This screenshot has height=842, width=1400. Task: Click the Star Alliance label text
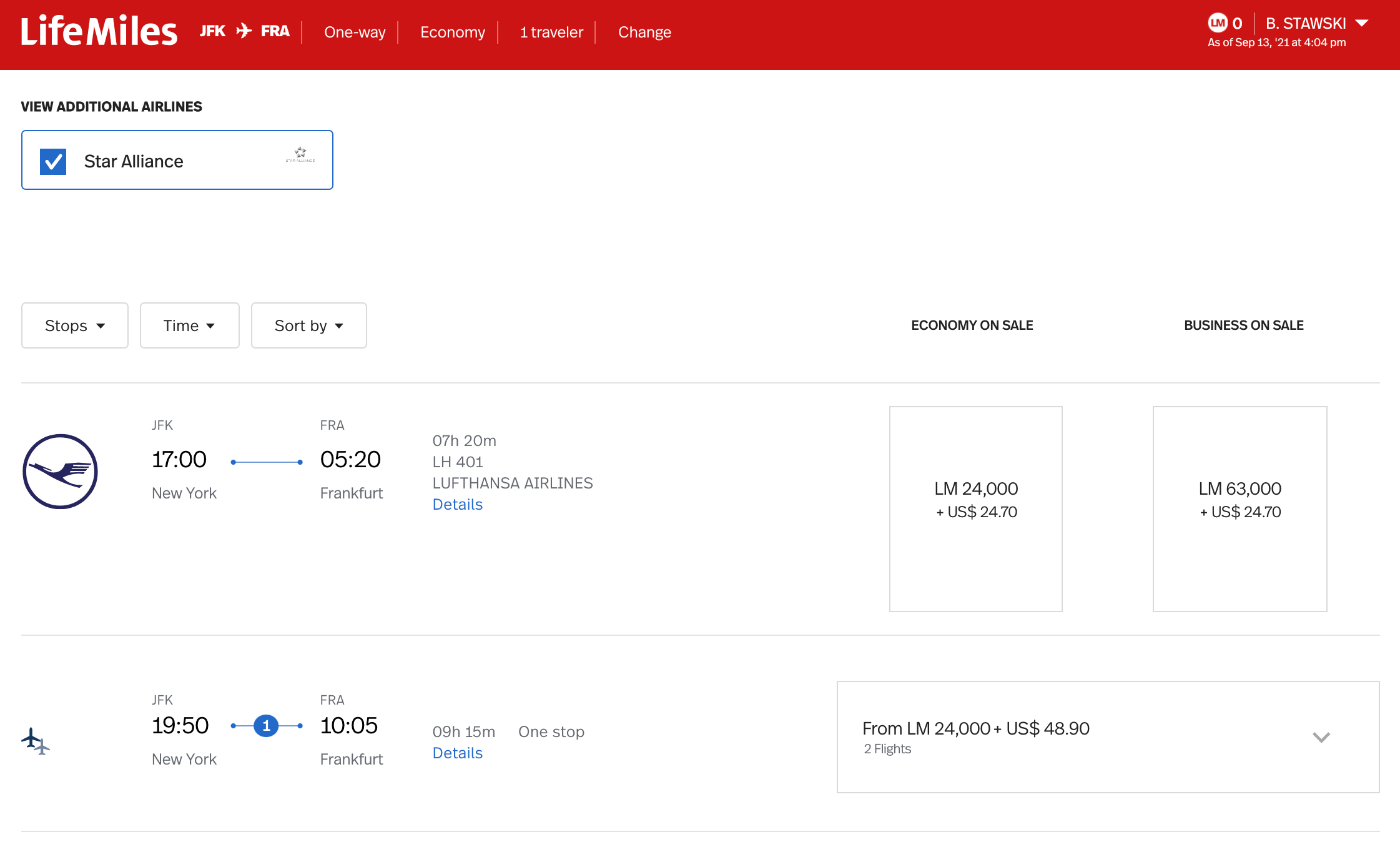(x=134, y=161)
